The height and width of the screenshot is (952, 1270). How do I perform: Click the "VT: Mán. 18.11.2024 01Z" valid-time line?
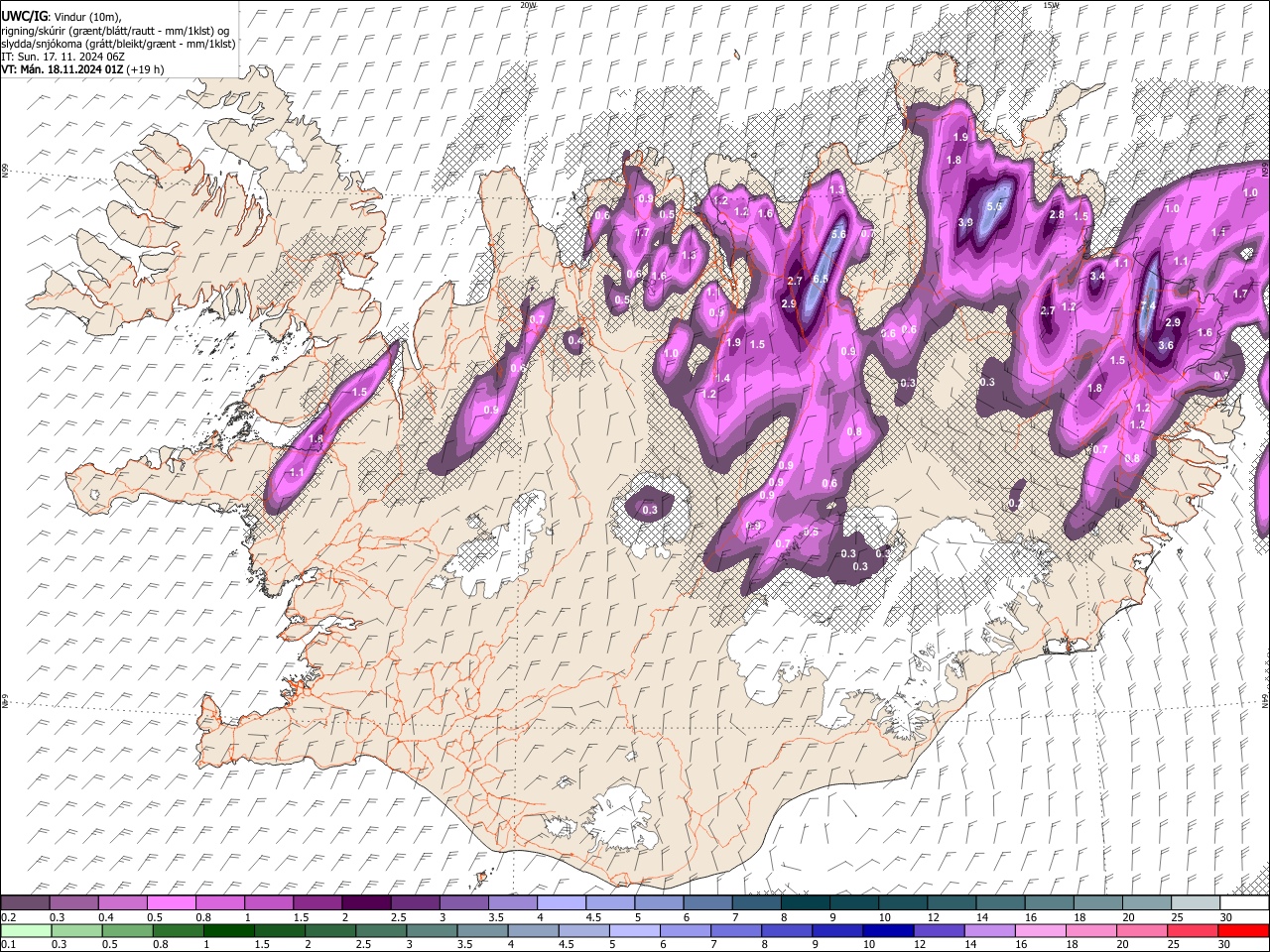pyautogui.click(x=63, y=69)
